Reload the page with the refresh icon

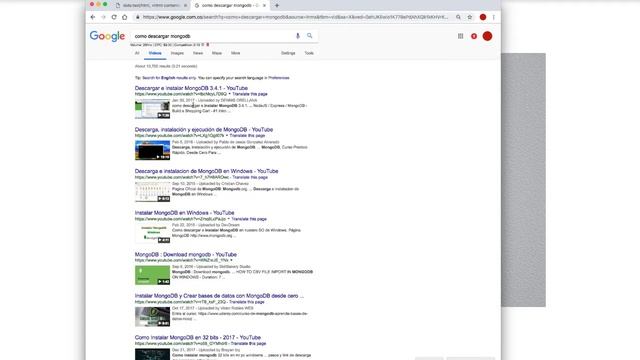[x=114, y=17]
